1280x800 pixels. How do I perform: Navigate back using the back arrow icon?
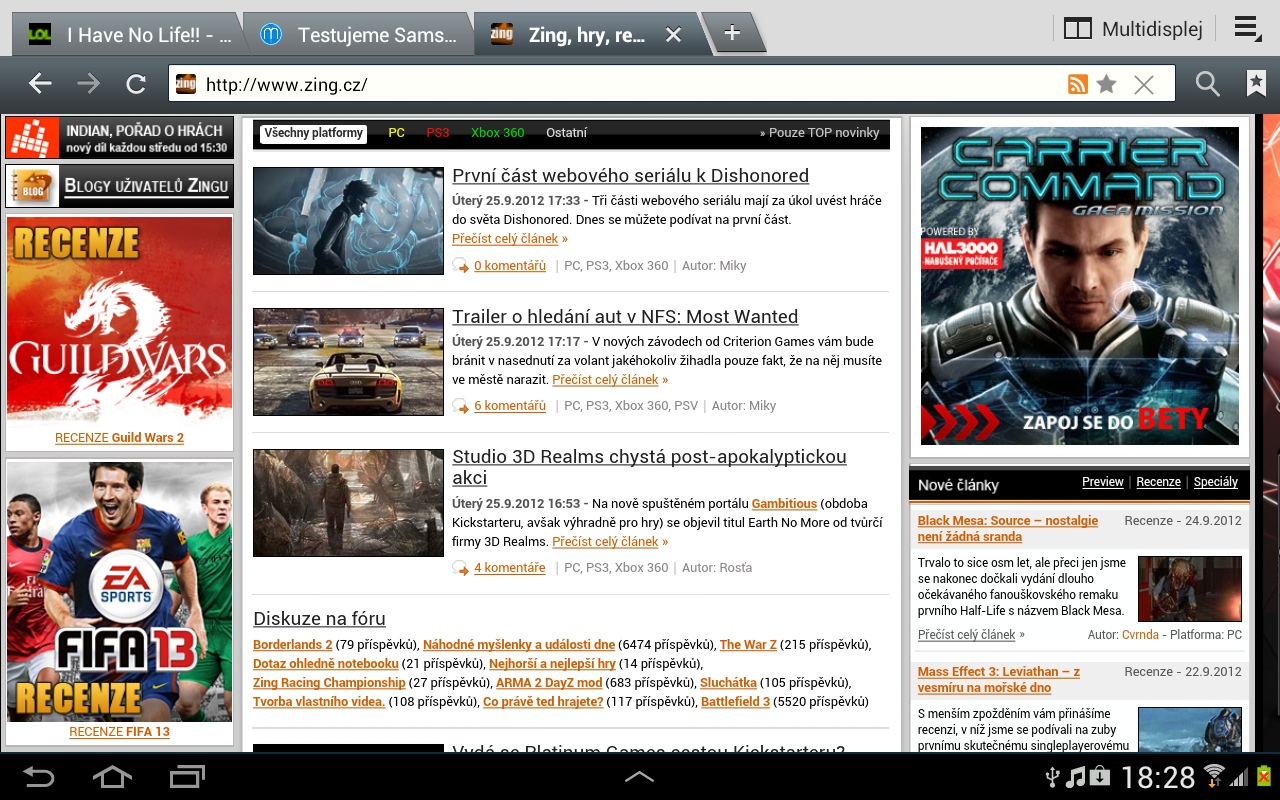pos(39,83)
